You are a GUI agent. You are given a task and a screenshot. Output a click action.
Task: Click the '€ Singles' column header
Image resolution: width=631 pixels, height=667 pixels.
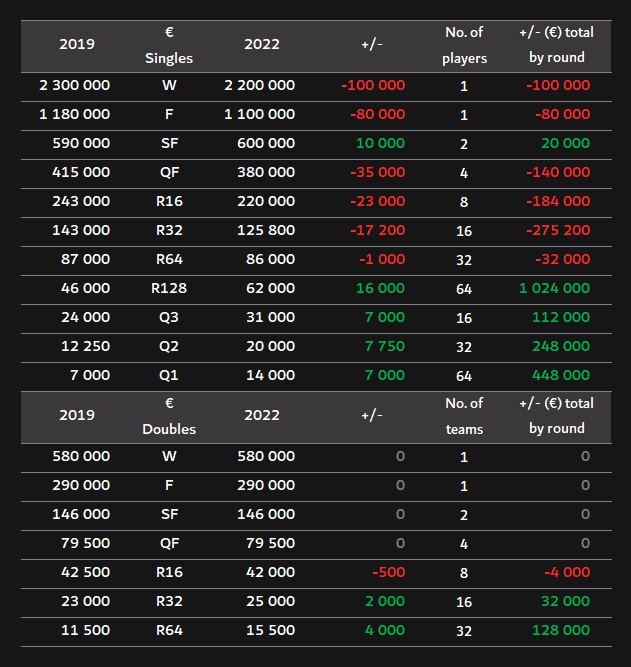click(x=168, y=45)
